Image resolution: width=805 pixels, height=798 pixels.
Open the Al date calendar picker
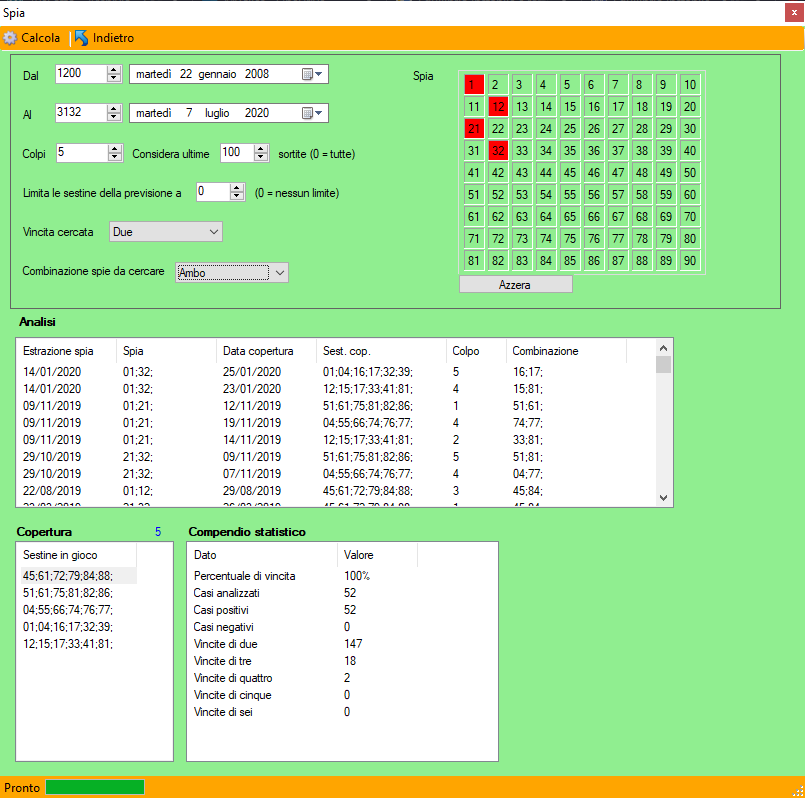312,113
